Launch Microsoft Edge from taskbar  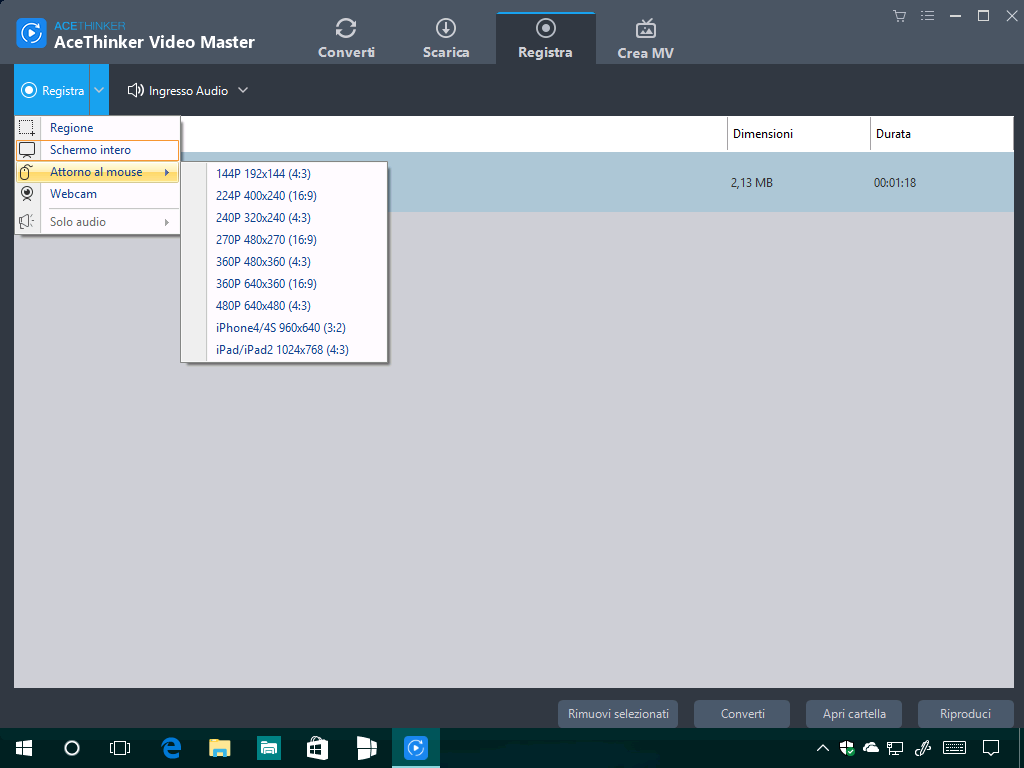[x=171, y=748]
